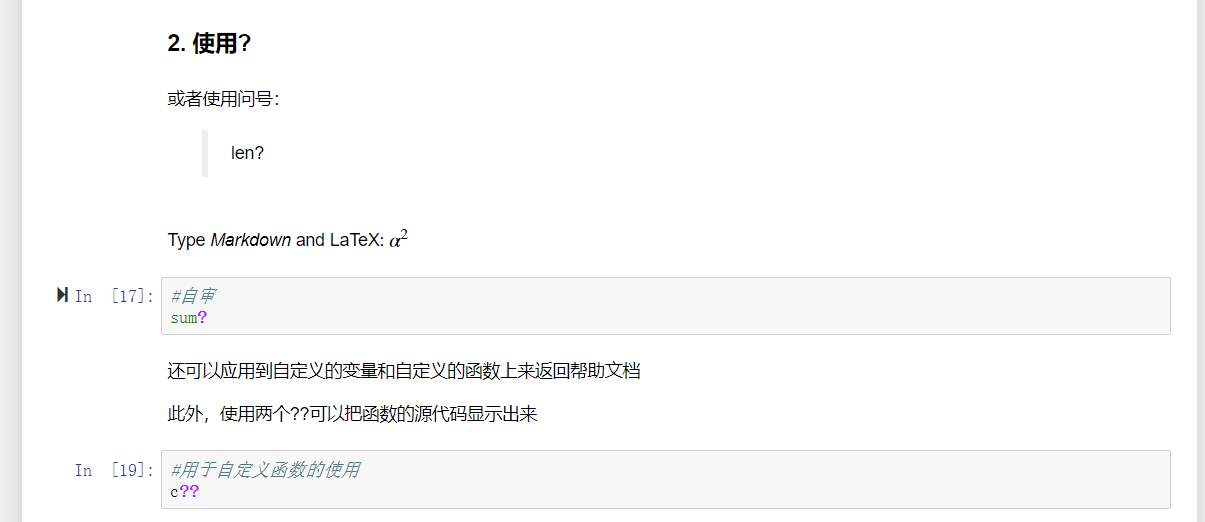Click the len? blockquote text
The width and height of the screenshot is (1205, 522).
(247, 153)
